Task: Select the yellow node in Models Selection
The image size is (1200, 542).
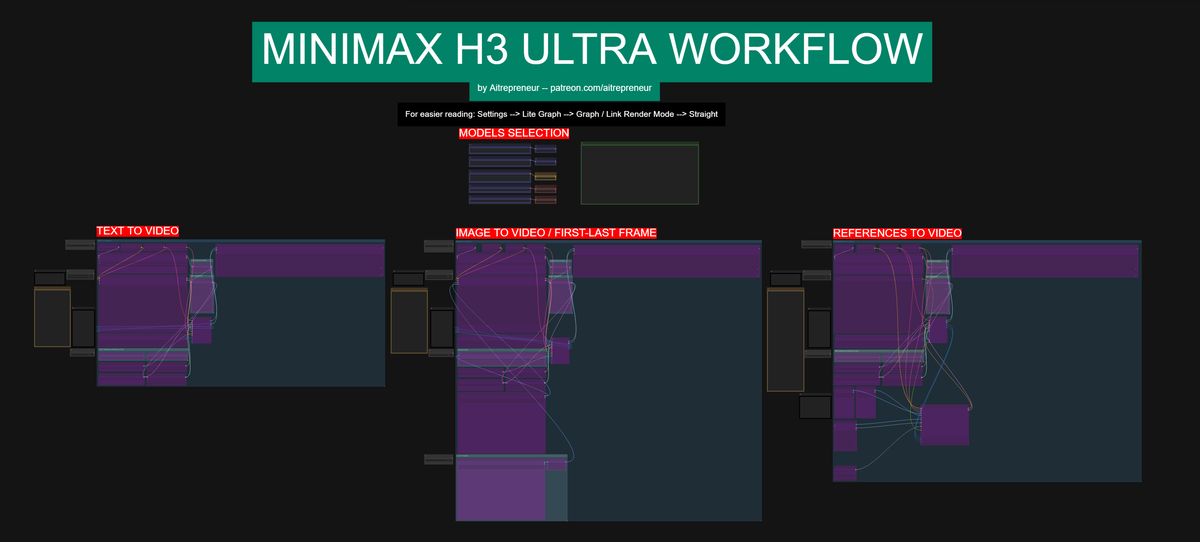Action: point(545,176)
